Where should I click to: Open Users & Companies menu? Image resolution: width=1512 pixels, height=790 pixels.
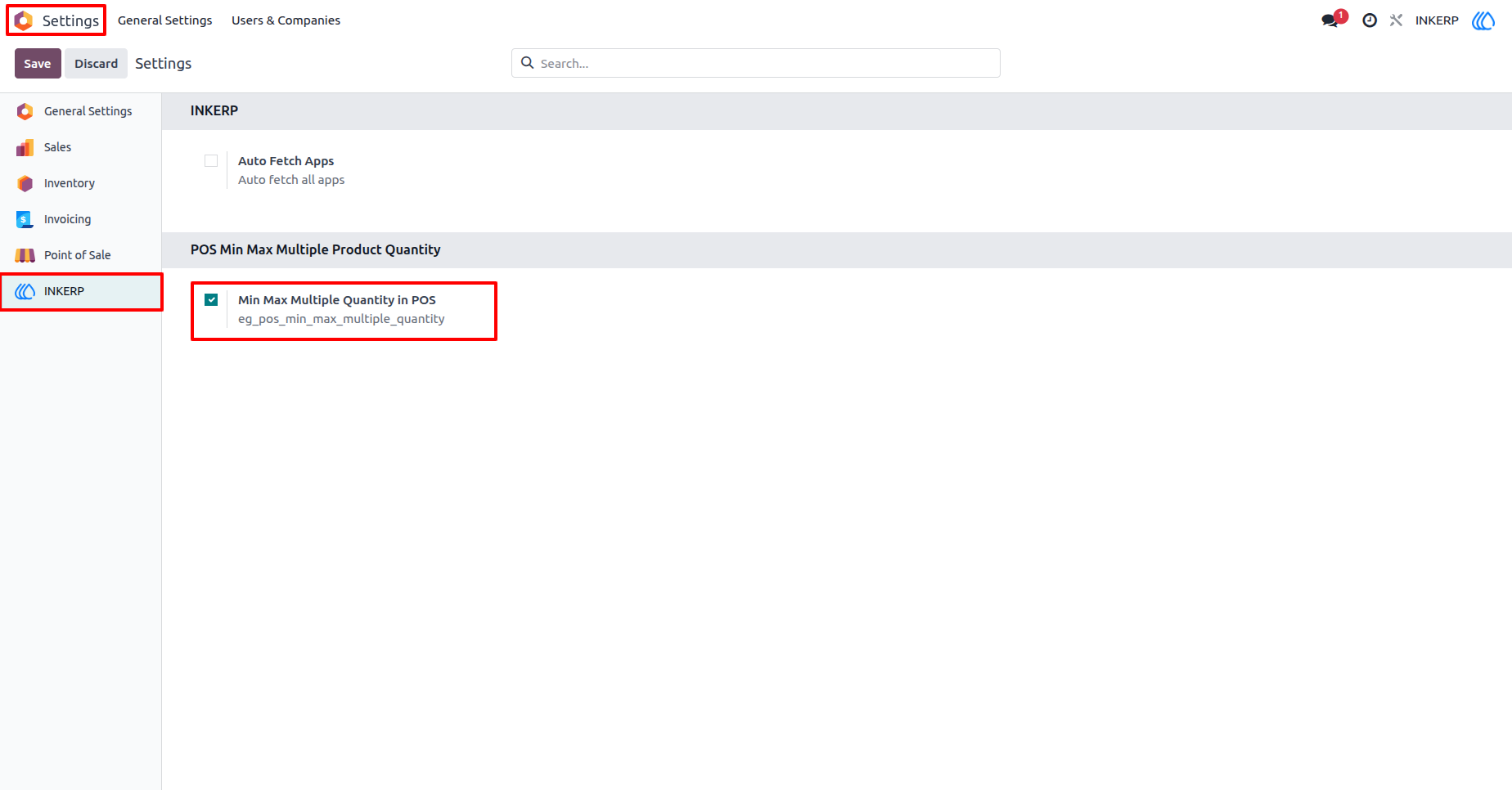click(x=286, y=20)
